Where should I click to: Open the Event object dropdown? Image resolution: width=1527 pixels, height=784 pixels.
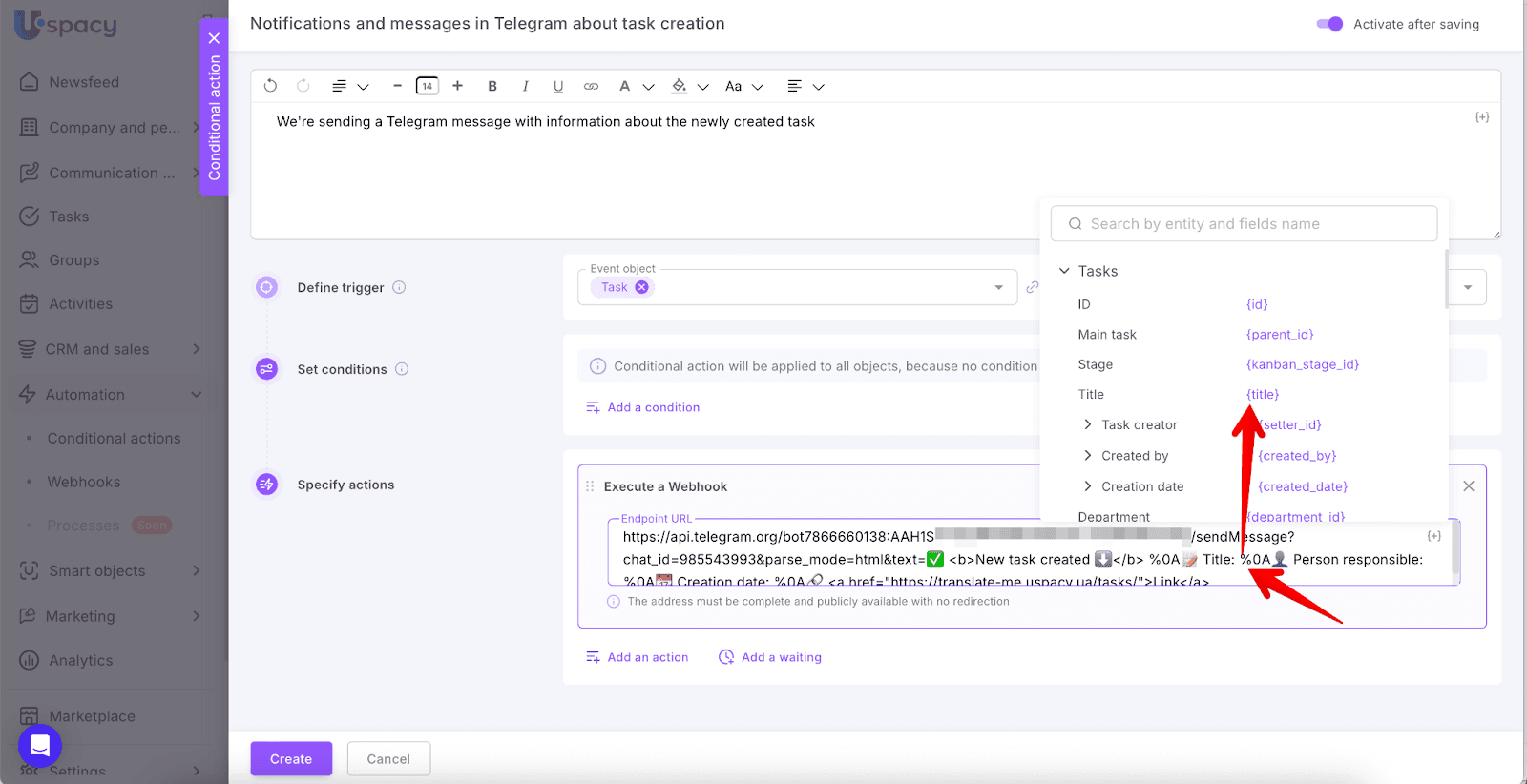998,287
